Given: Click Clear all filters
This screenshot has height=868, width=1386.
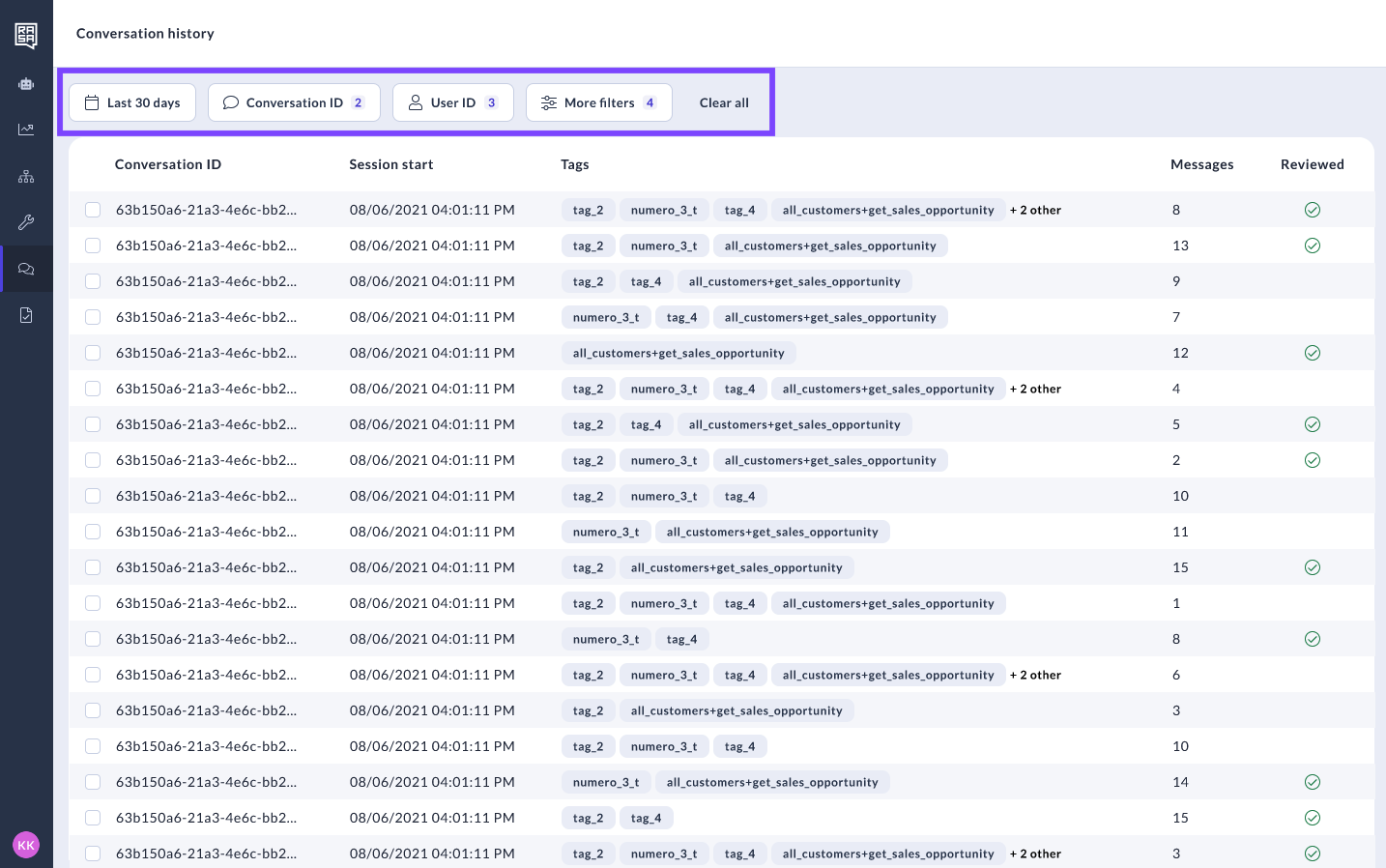Looking at the screenshot, I should [x=724, y=102].
